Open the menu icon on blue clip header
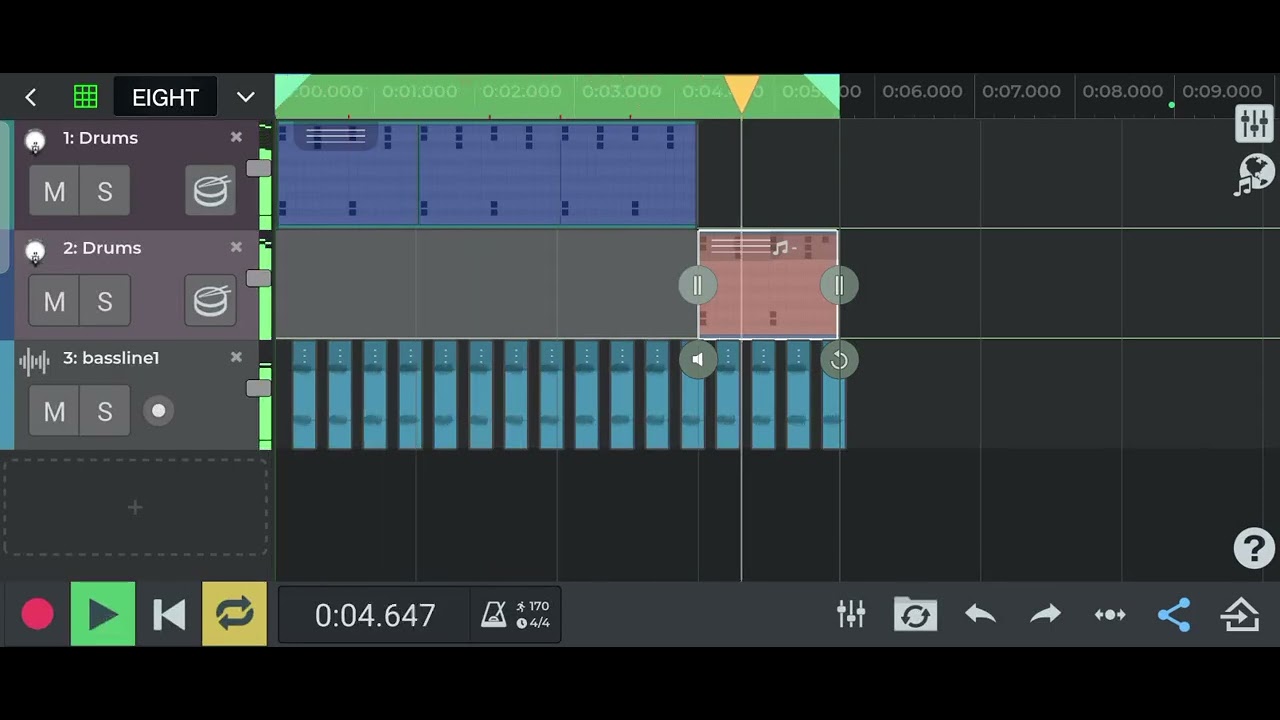 [336, 135]
